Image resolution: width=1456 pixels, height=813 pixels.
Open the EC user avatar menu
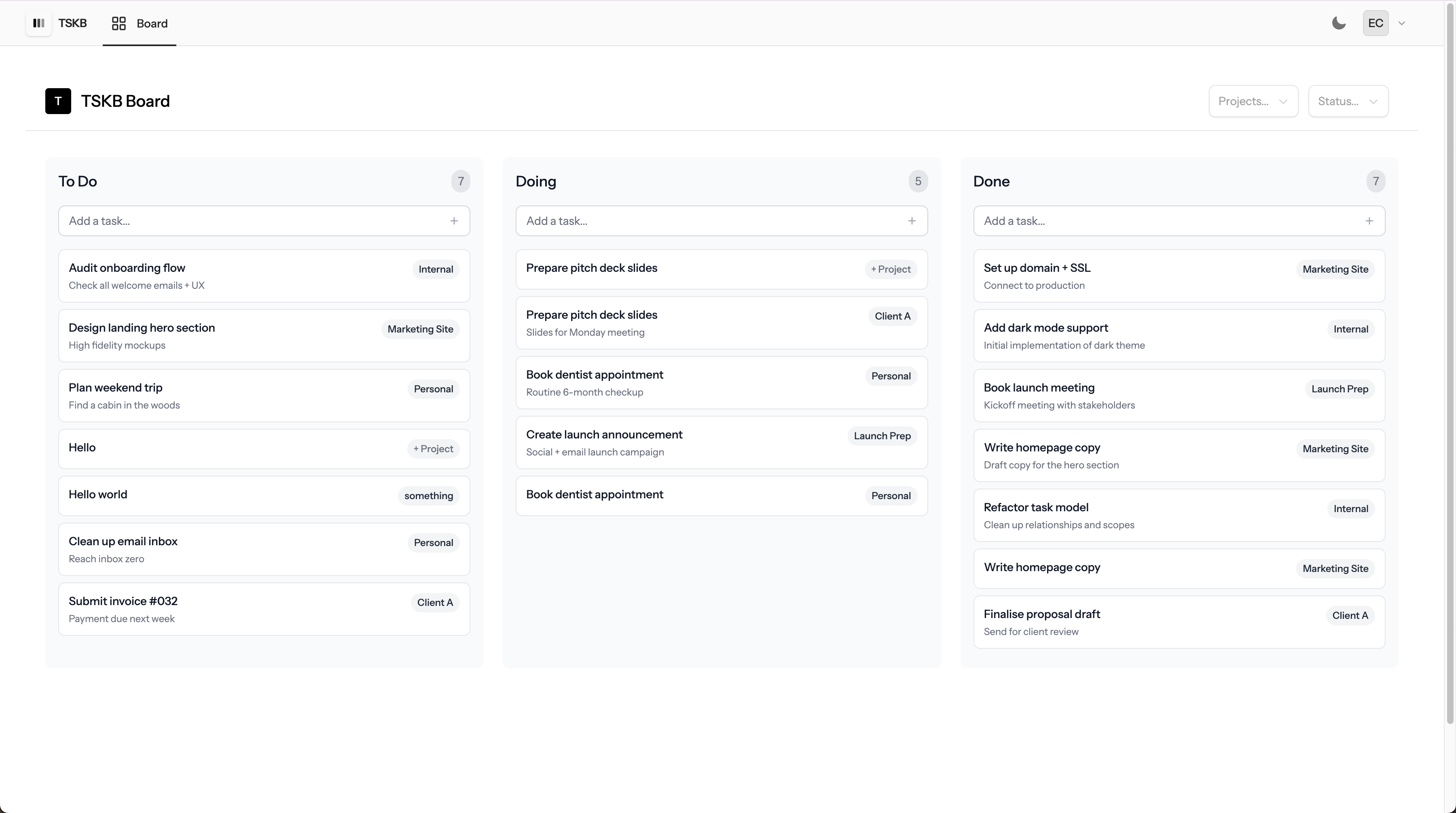click(x=1375, y=23)
